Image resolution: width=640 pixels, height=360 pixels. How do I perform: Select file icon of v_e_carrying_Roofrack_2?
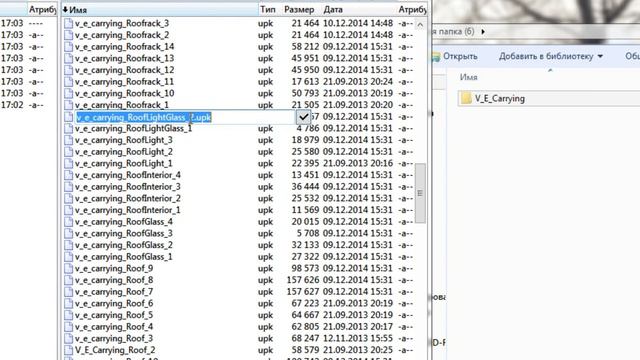click(x=69, y=35)
